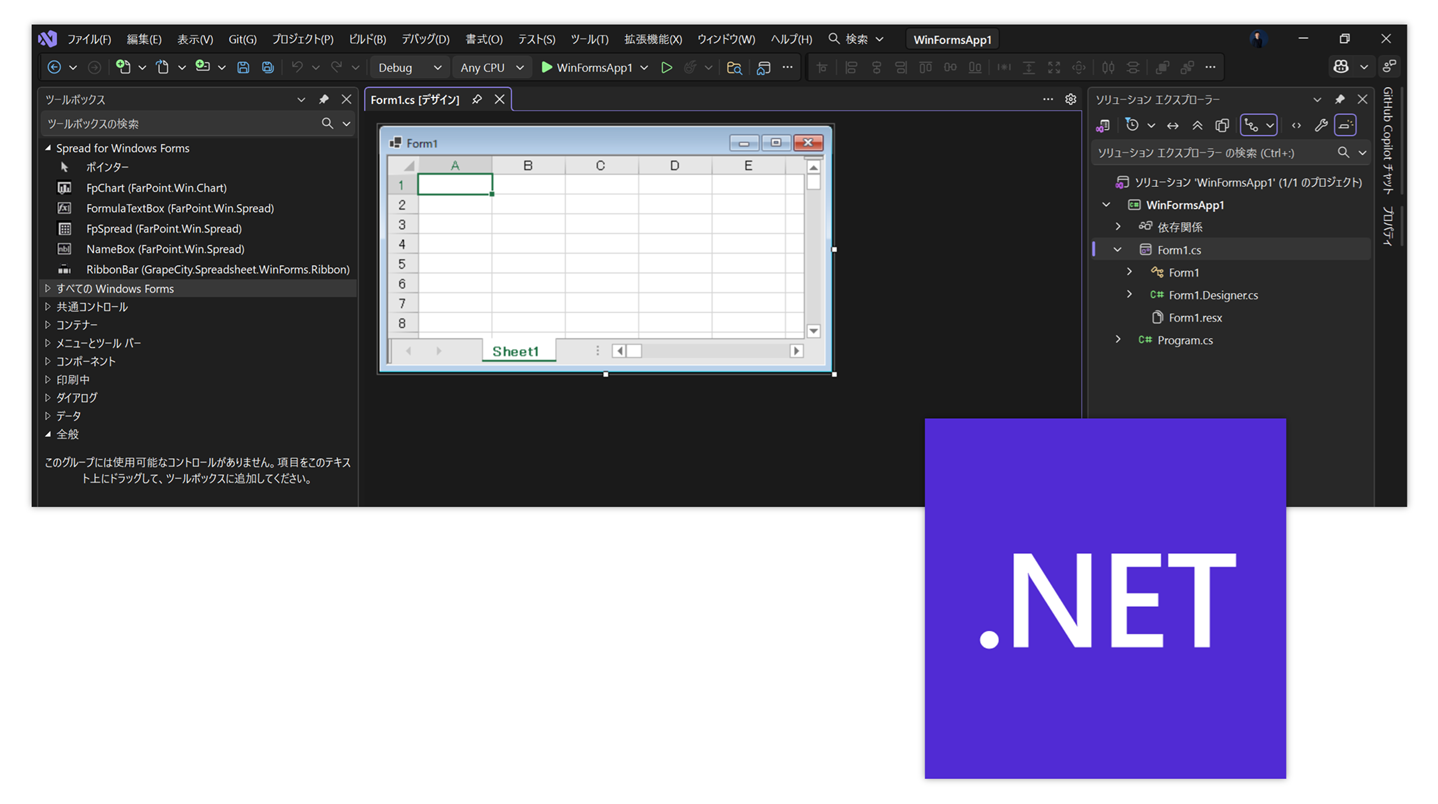Click the Navigate Backward arrow icon
Viewport: 1438px width, 804px height.
pyautogui.click(x=54, y=67)
